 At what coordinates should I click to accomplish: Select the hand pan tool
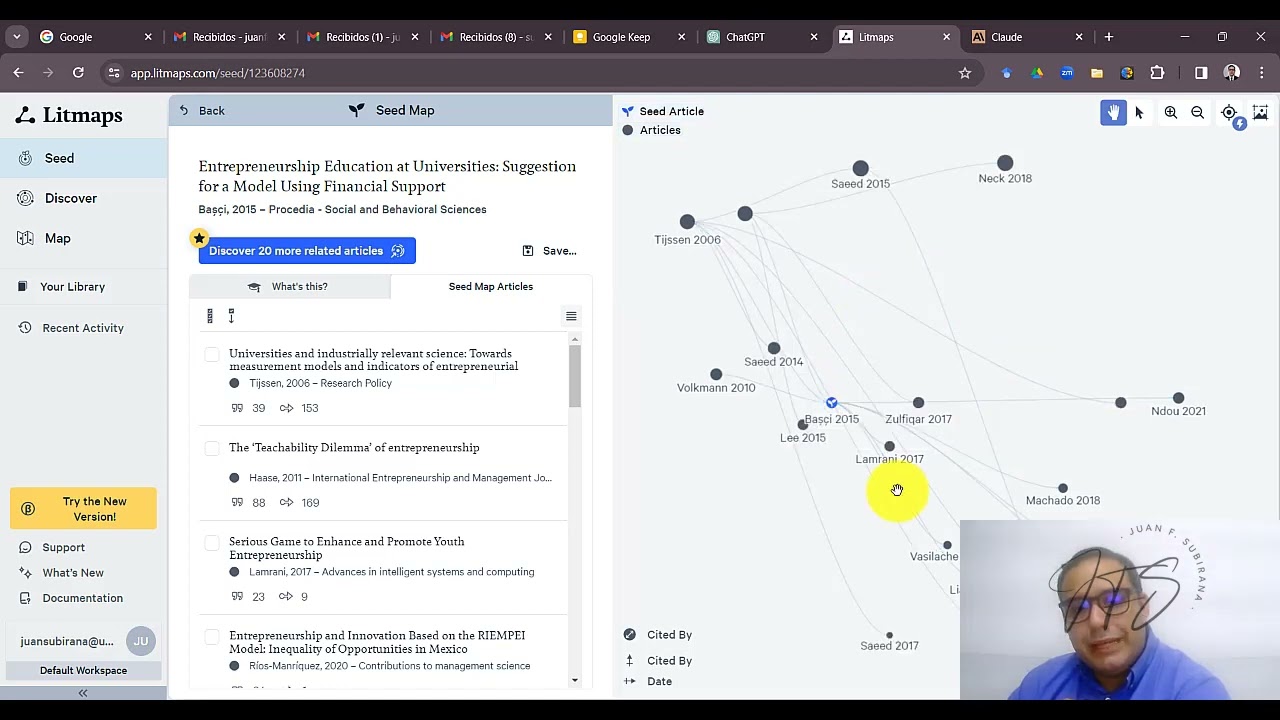click(1113, 113)
